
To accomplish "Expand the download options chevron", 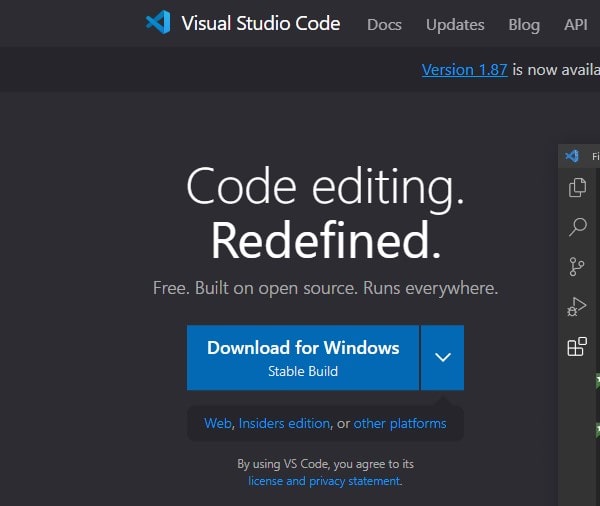I will coord(442,357).
